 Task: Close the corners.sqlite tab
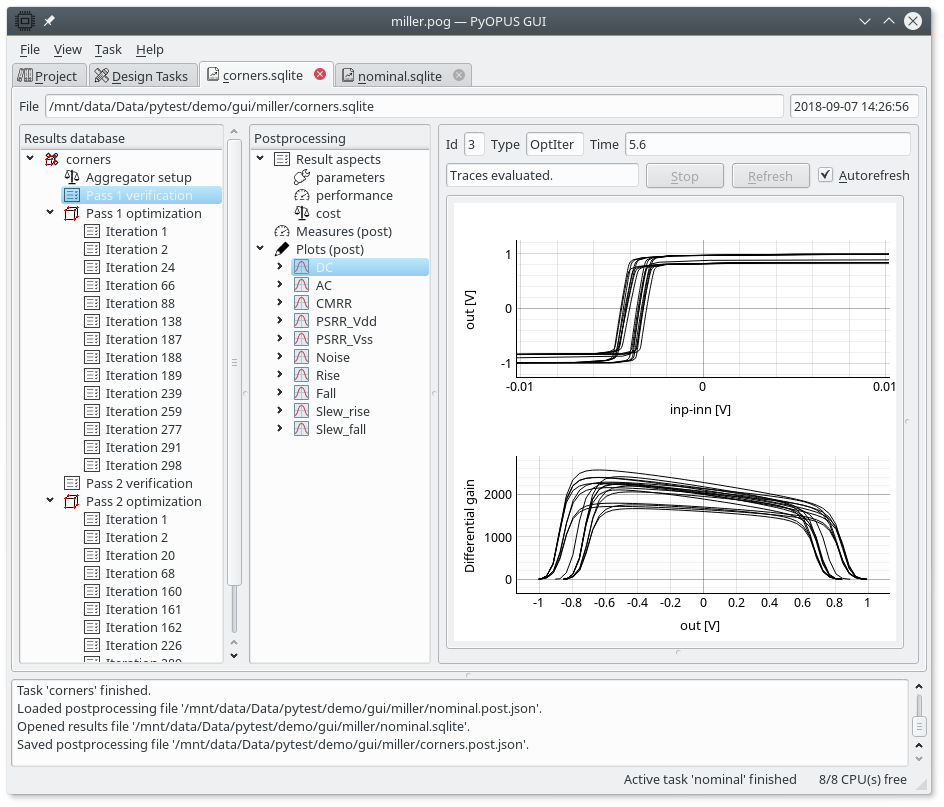(x=320, y=74)
